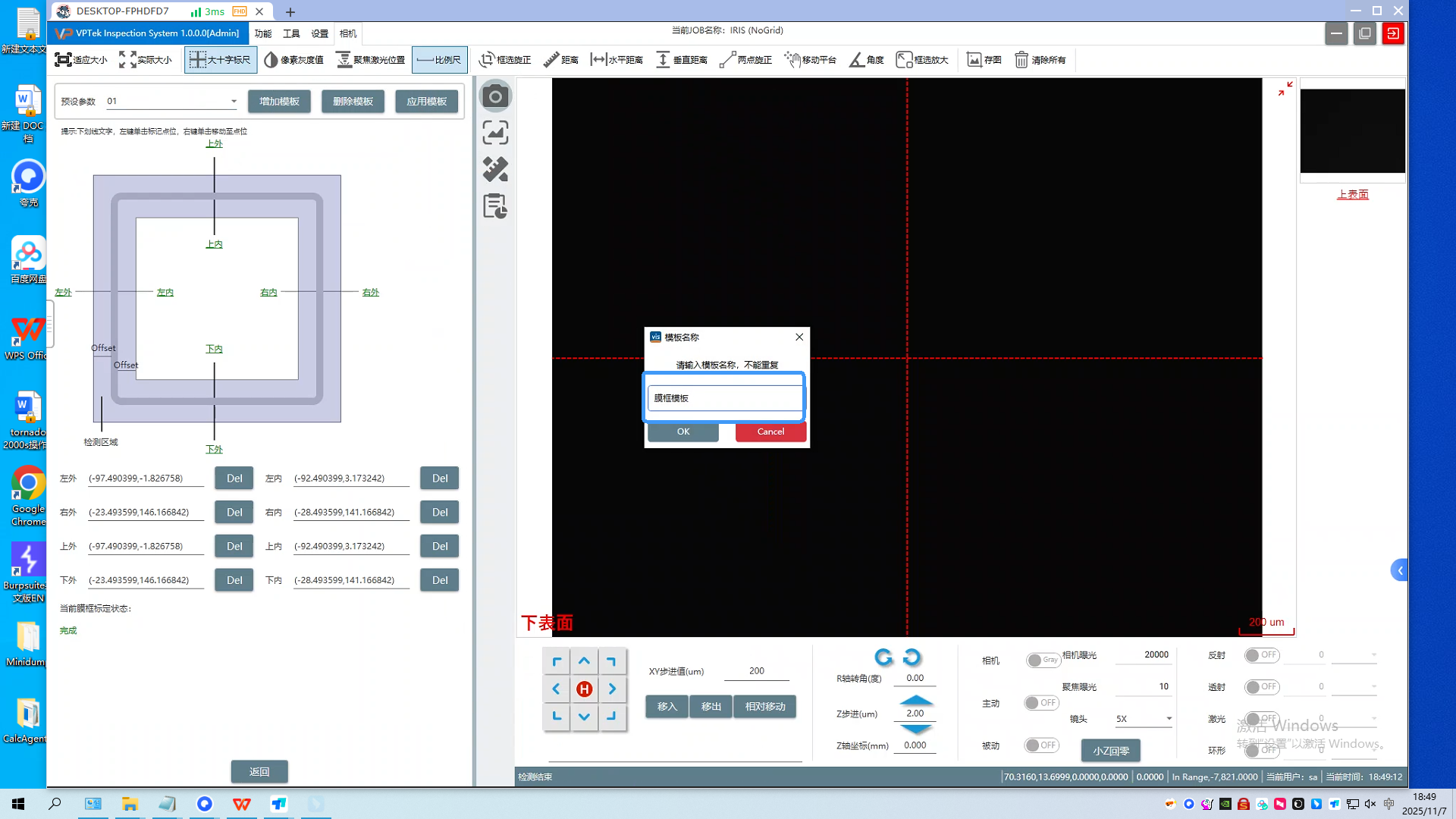Image resolution: width=1456 pixels, height=819 pixels.
Task: Click the camera capture icon
Action: (495, 96)
